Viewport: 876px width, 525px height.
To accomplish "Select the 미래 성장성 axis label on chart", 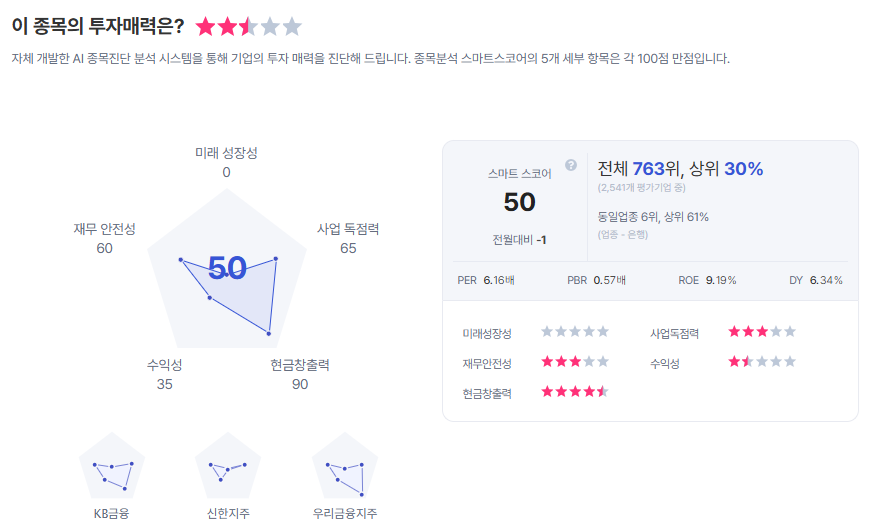I will 226,153.
